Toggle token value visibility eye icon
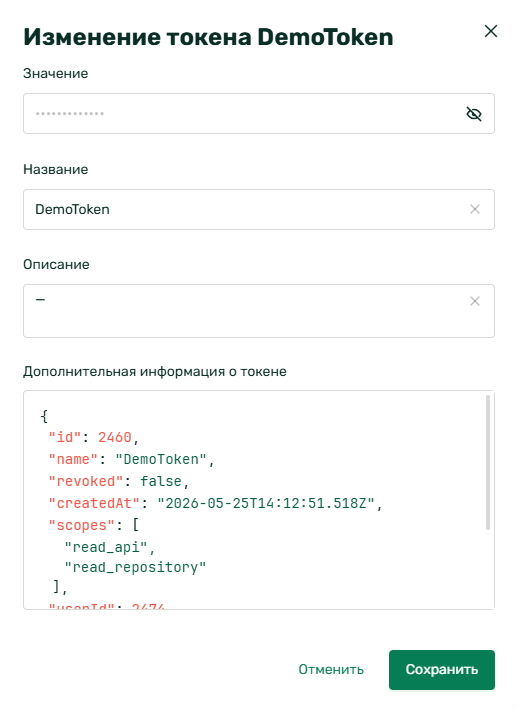This screenshot has width=518, height=709. click(474, 114)
